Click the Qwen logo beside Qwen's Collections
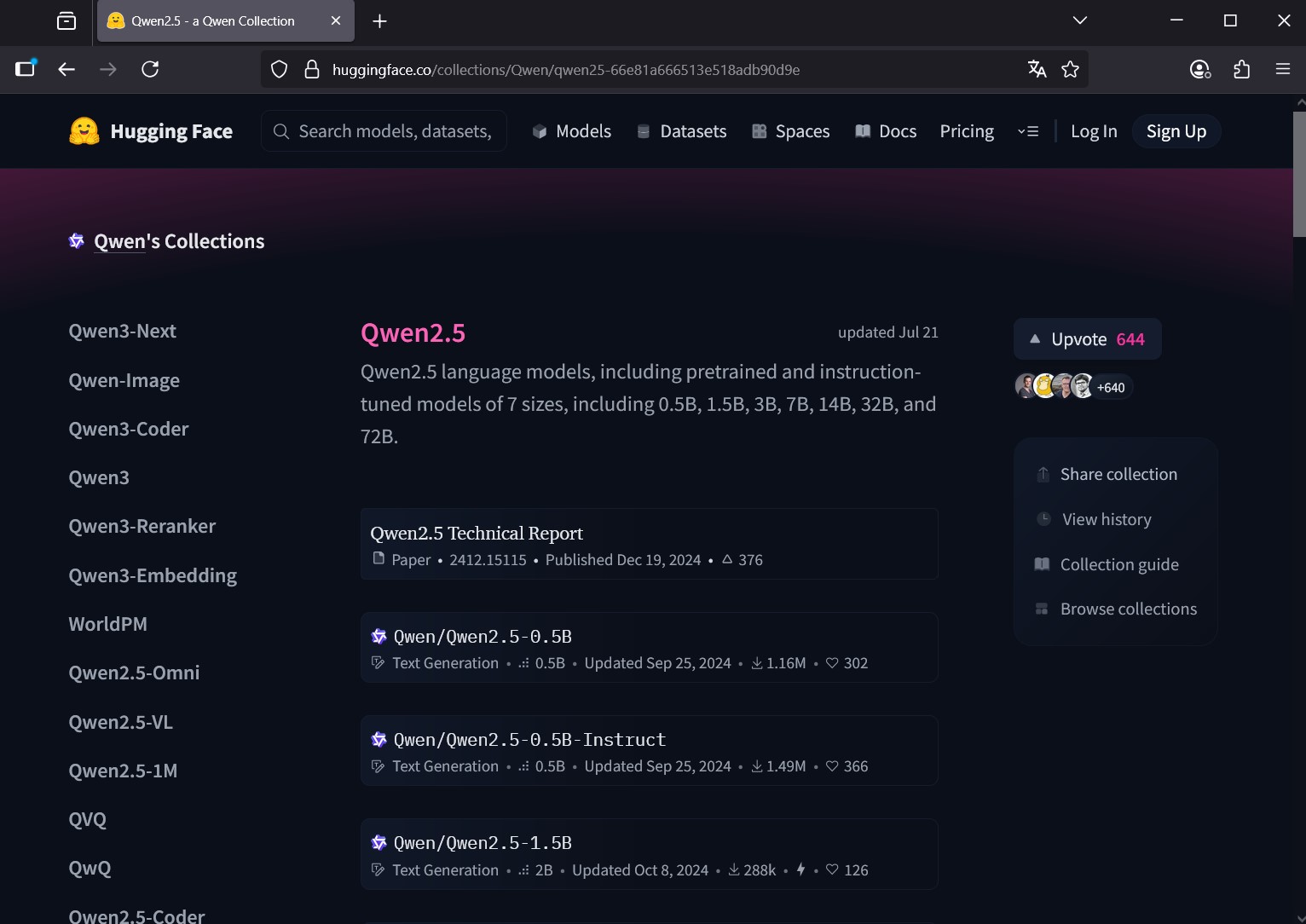The height and width of the screenshot is (924, 1306). click(77, 241)
